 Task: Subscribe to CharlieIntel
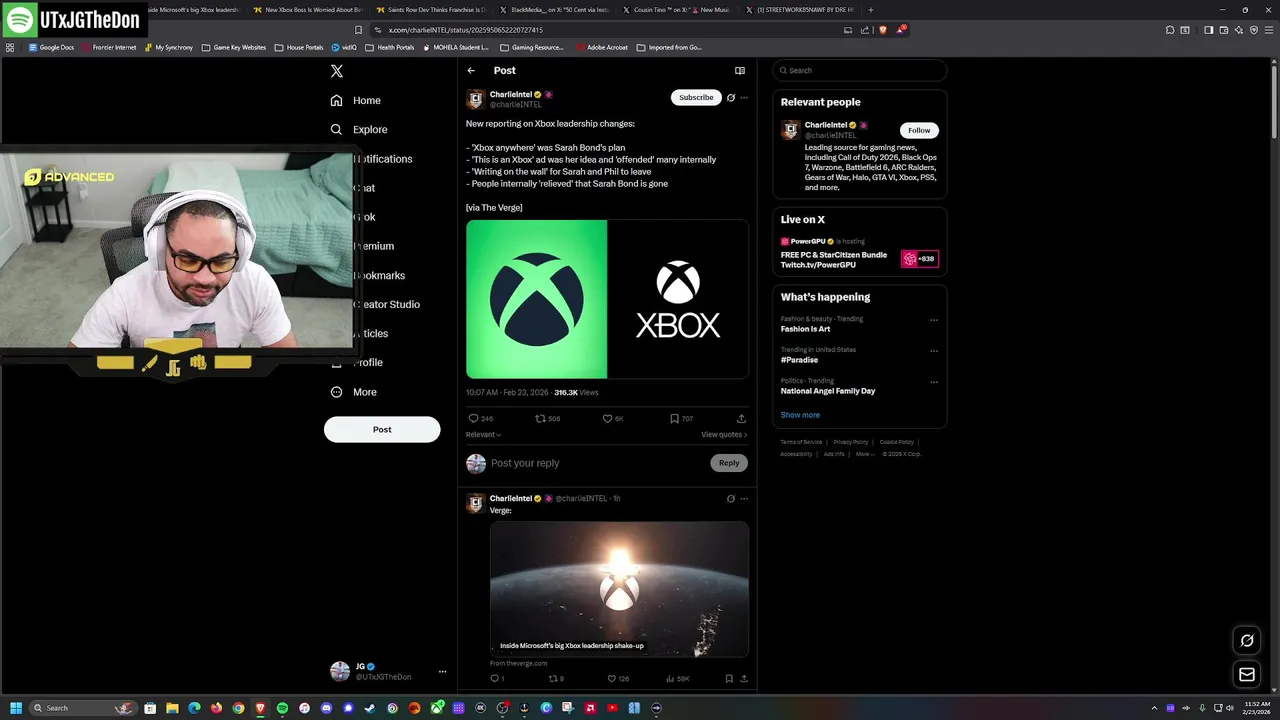[x=696, y=97]
